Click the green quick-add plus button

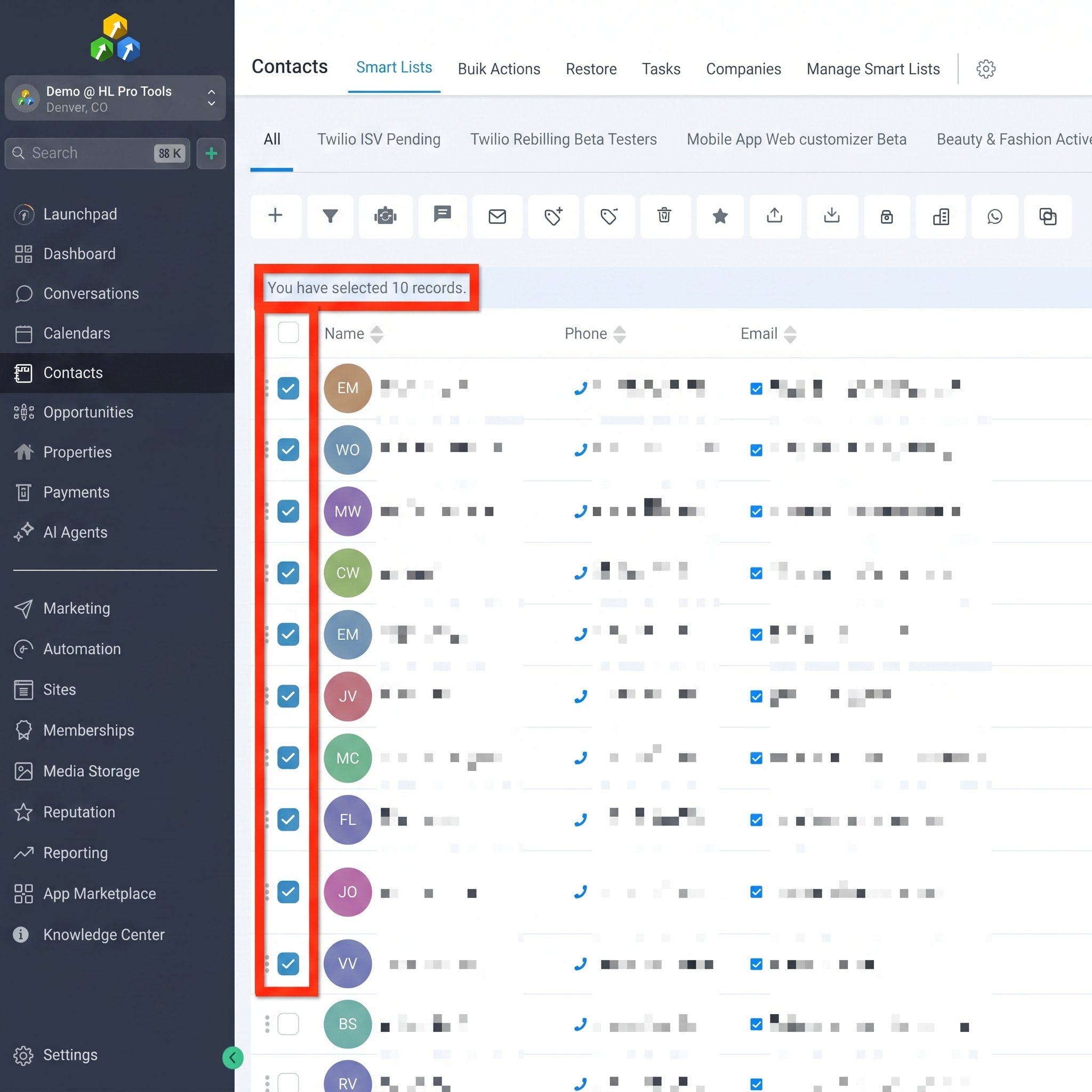click(x=211, y=153)
